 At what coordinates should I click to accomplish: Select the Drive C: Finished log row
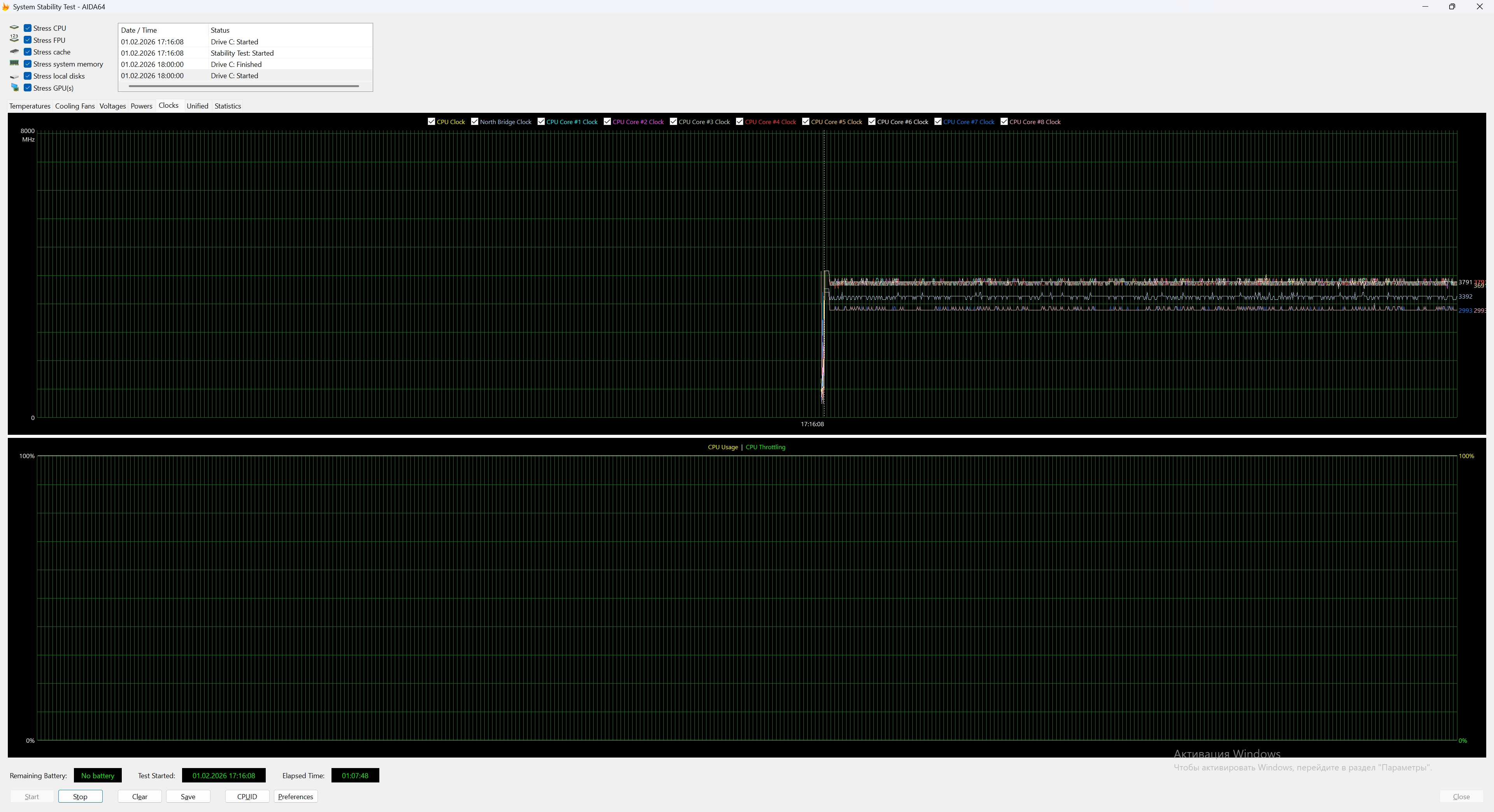[x=236, y=64]
